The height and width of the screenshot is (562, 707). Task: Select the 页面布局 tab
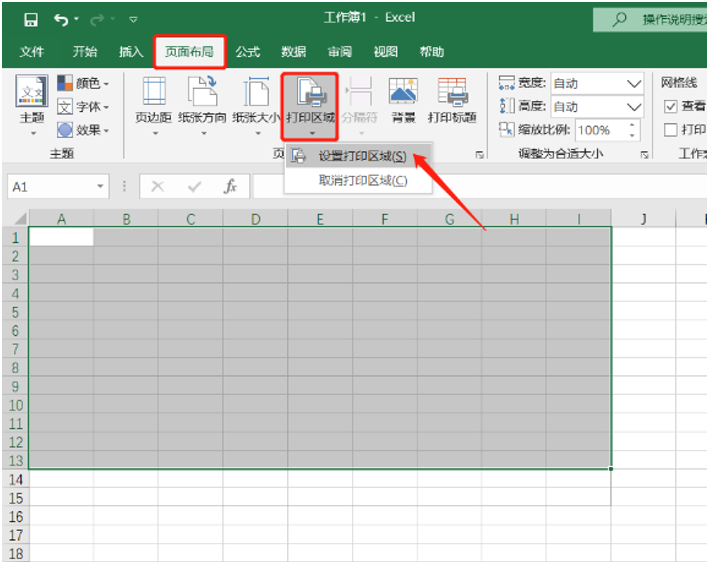pyautogui.click(x=189, y=51)
